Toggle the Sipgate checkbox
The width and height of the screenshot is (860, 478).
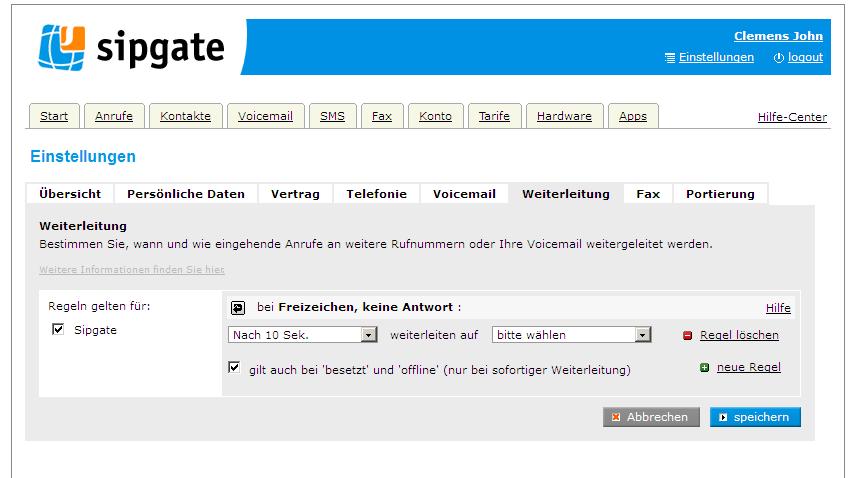tap(58, 330)
